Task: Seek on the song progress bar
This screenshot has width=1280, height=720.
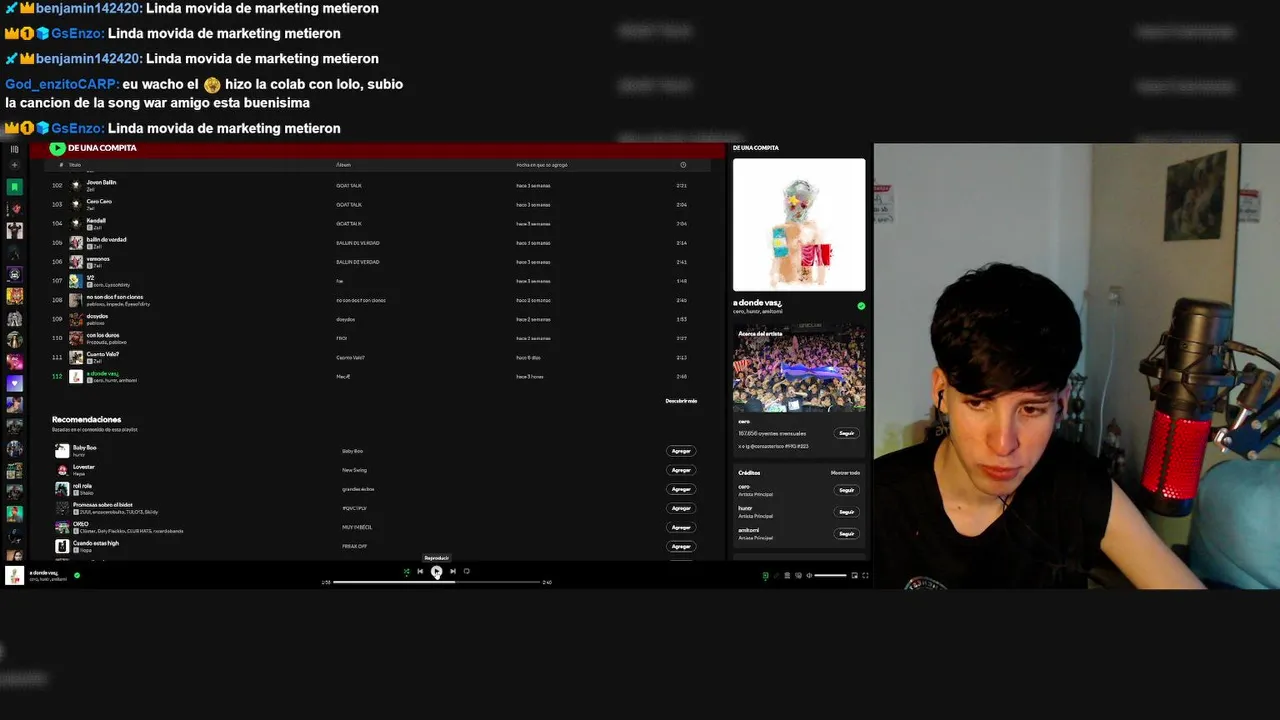Action: pyautogui.click(x=436, y=582)
